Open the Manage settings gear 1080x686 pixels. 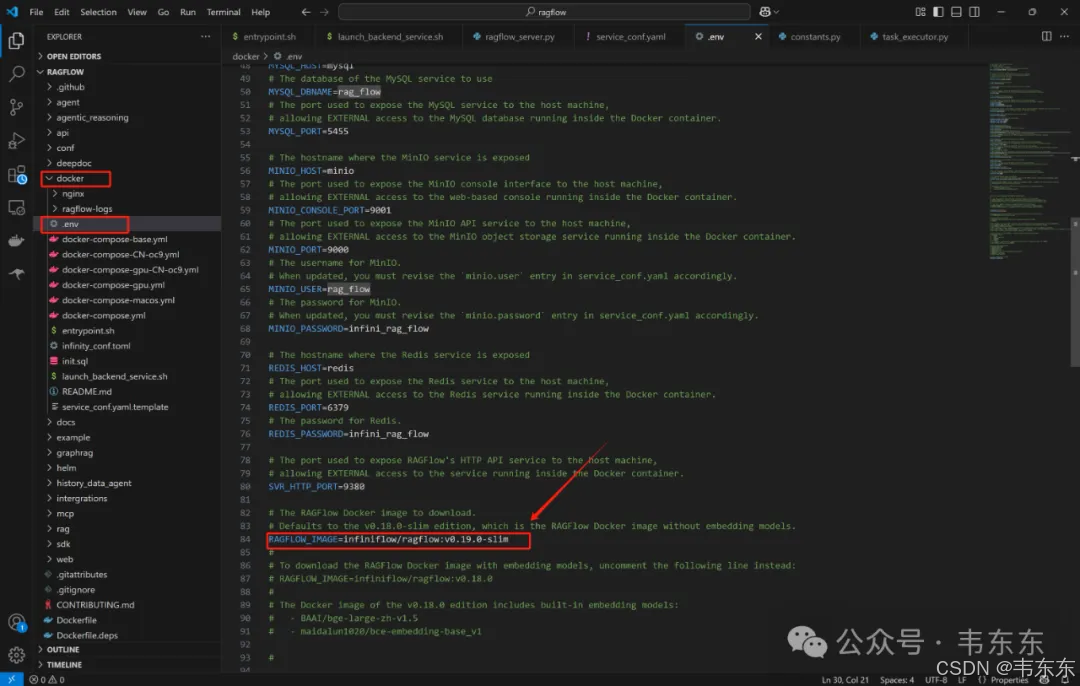click(x=17, y=654)
